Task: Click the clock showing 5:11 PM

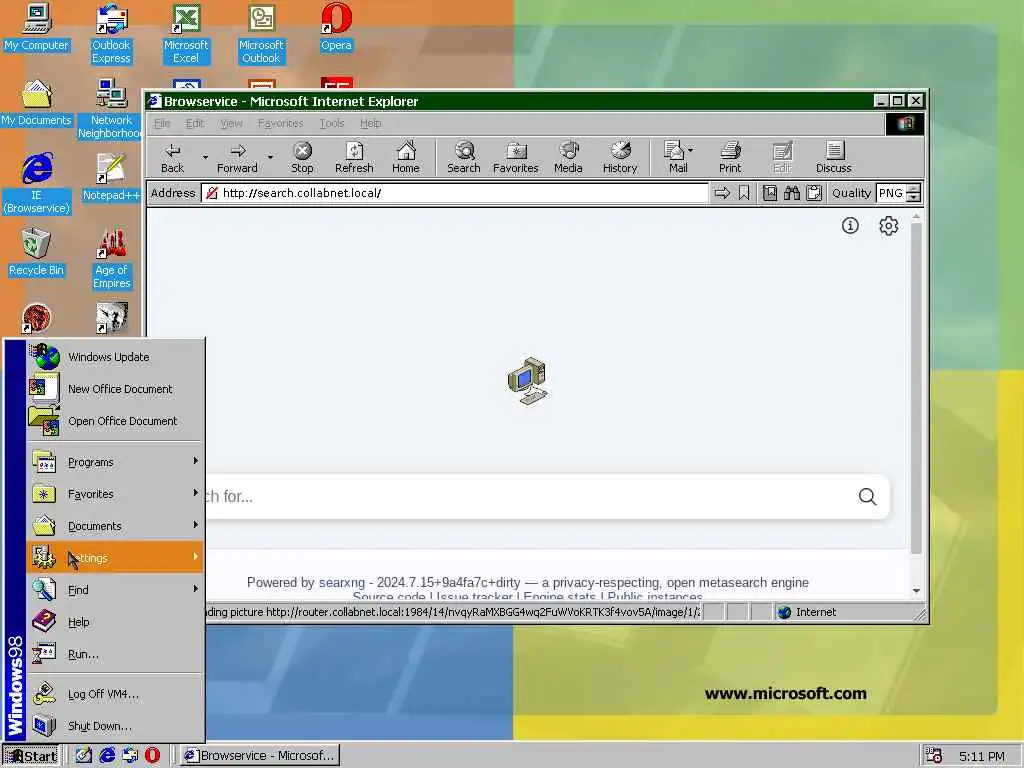Action: (x=982, y=756)
